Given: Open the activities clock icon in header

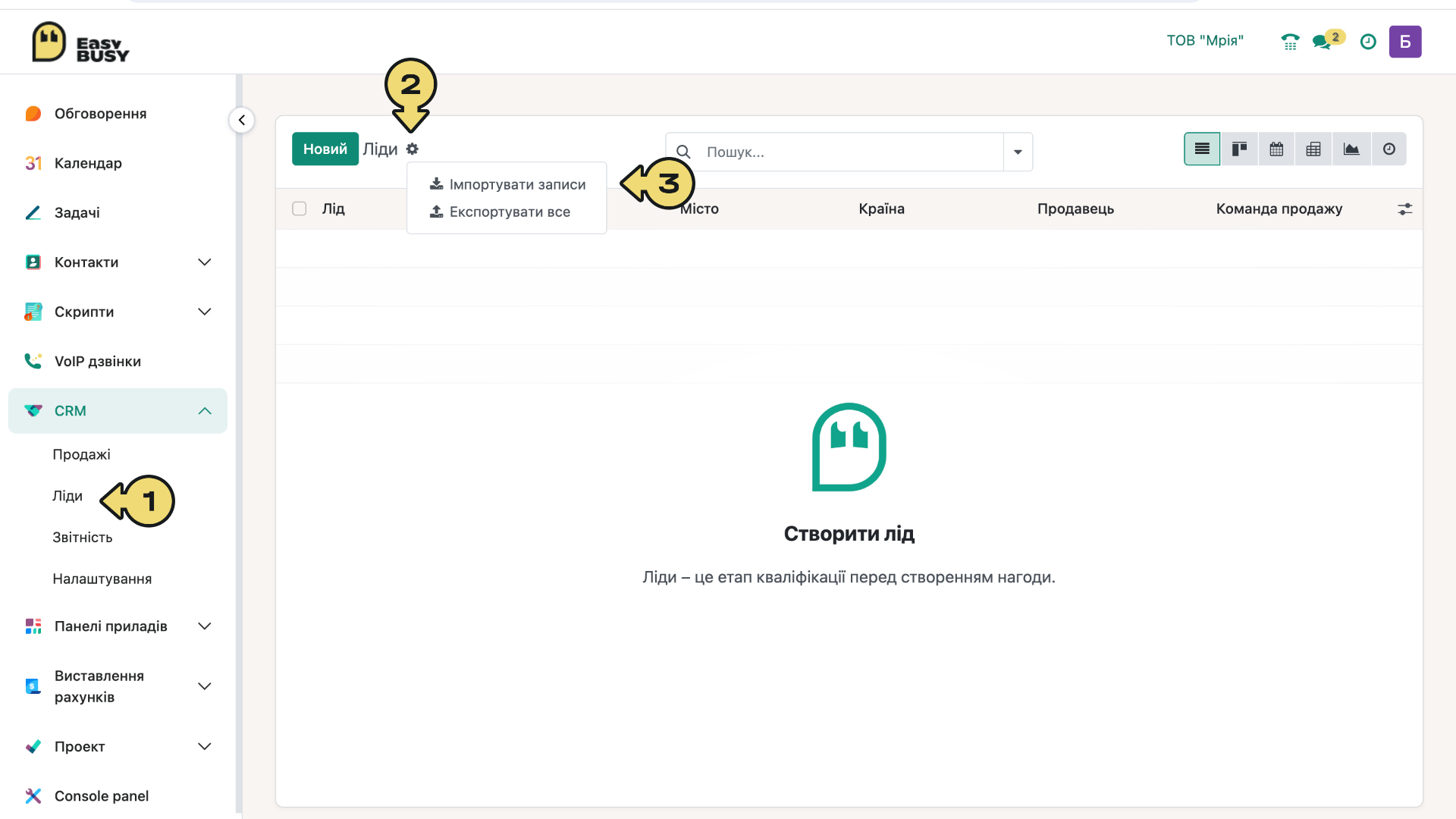Looking at the screenshot, I should [x=1368, y=42].
